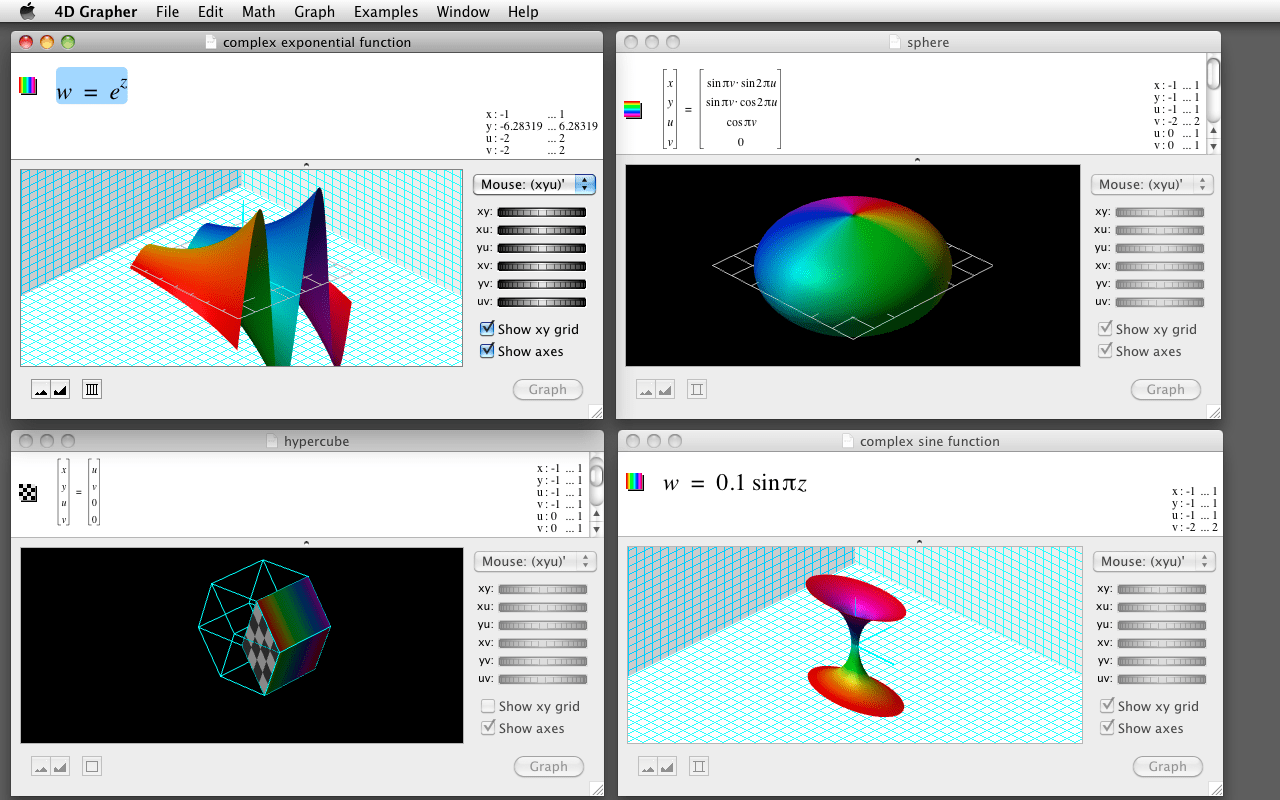The width and height of the screenshot is (1280, 800).
Task: Click resize grip of sphere window
Action: tap(1213, 411)
